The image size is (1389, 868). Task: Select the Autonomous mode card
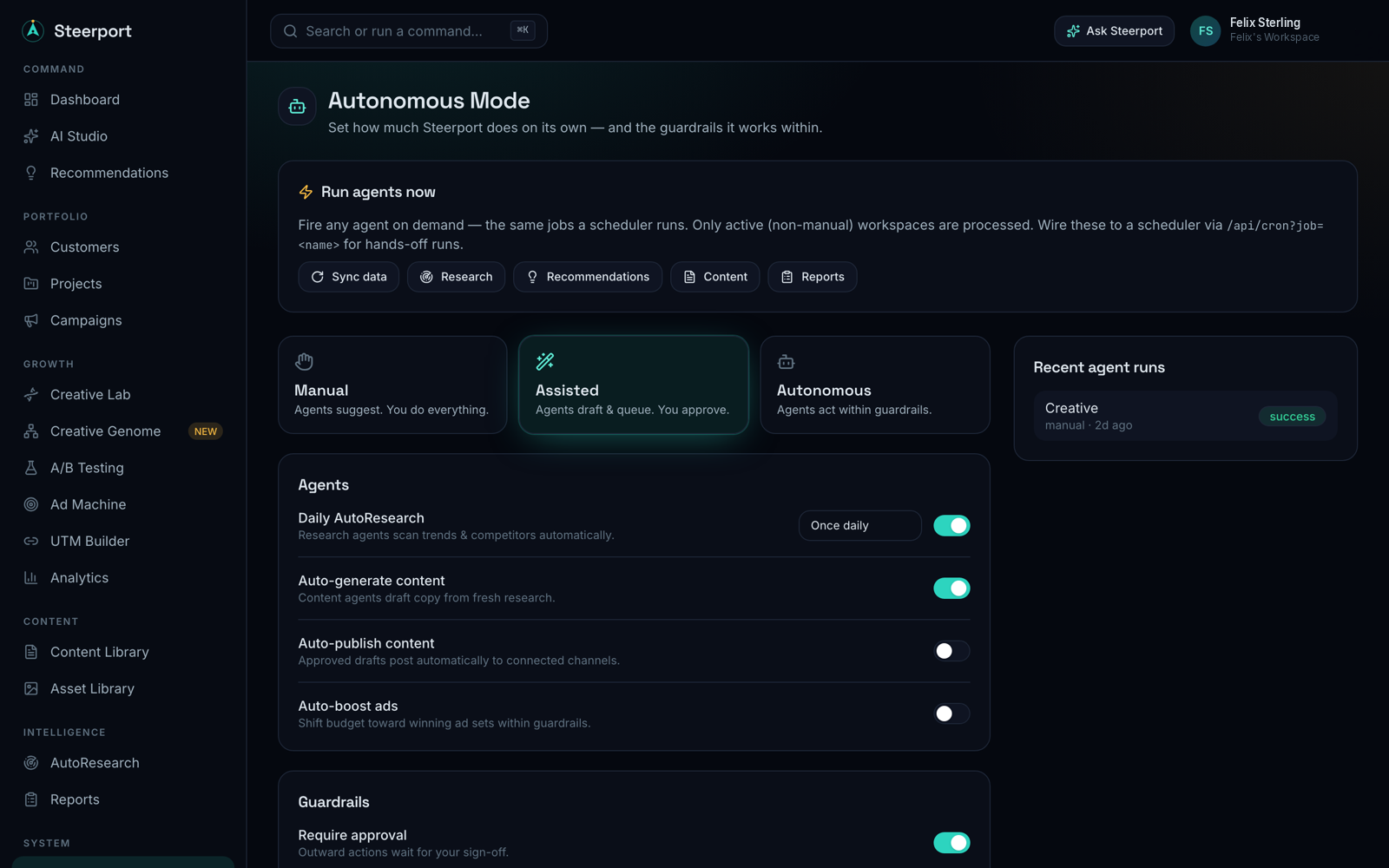click(875, 385)
